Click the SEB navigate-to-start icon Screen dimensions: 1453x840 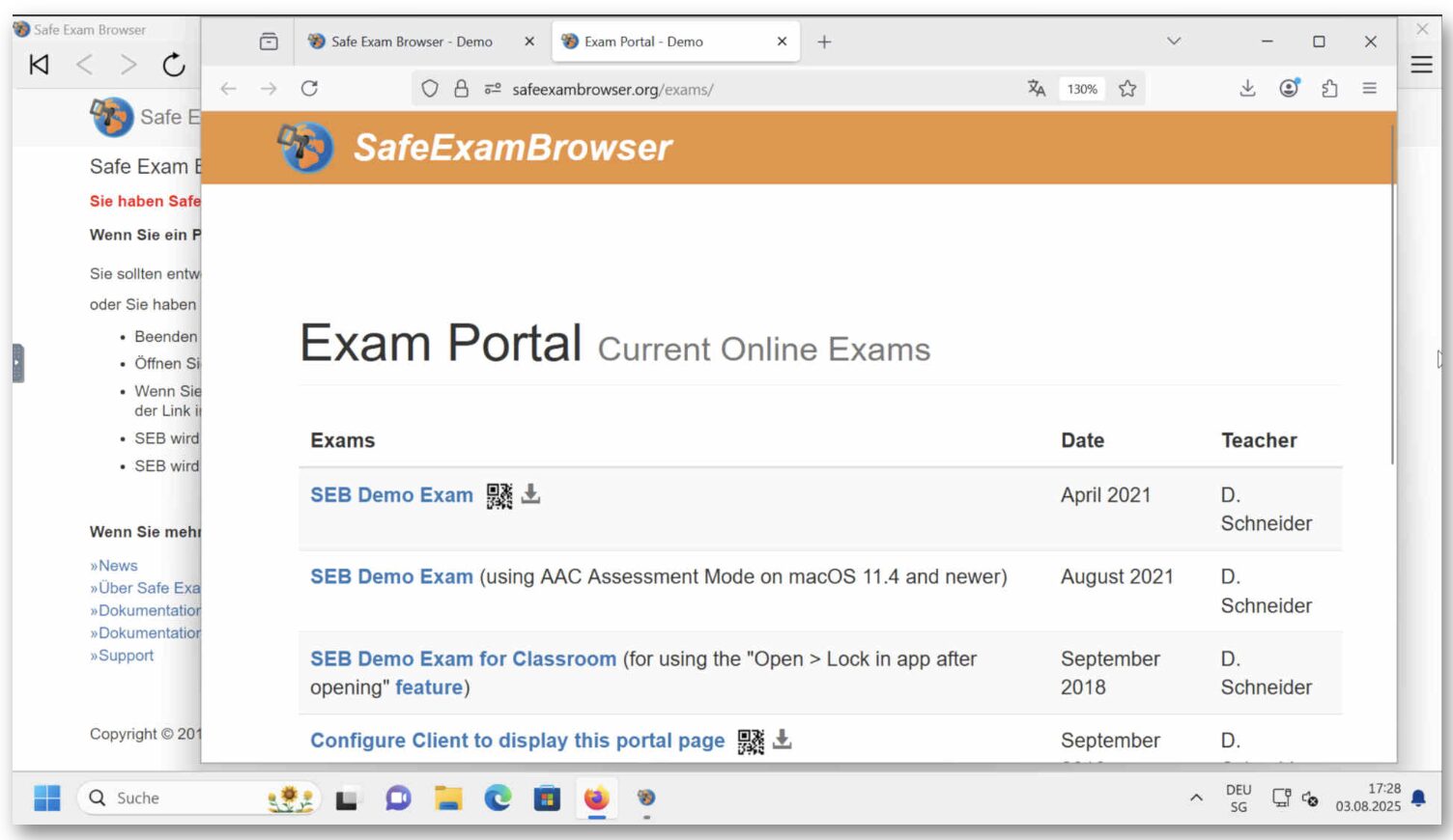39,65
